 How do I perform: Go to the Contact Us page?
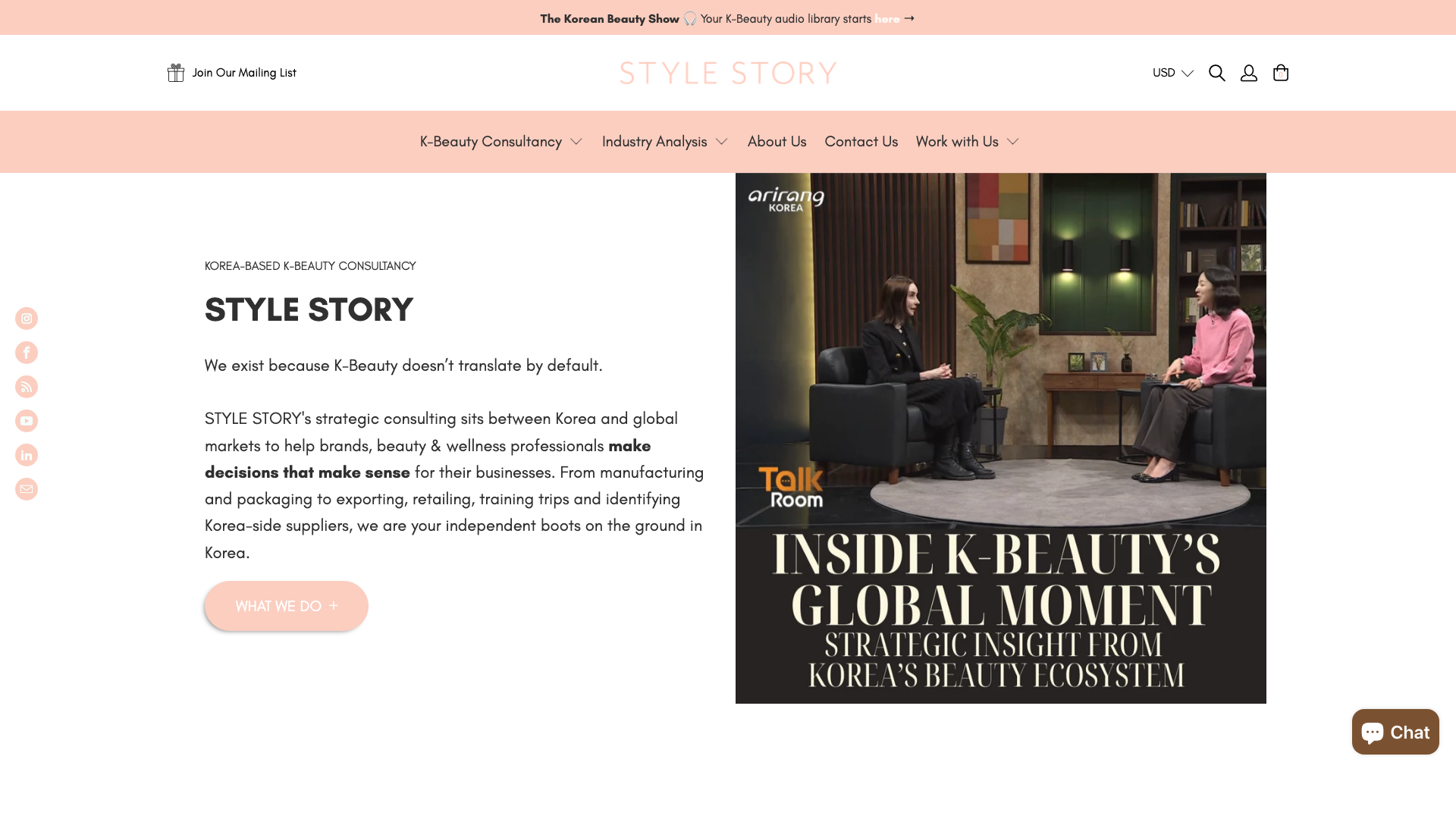point(861,142)
